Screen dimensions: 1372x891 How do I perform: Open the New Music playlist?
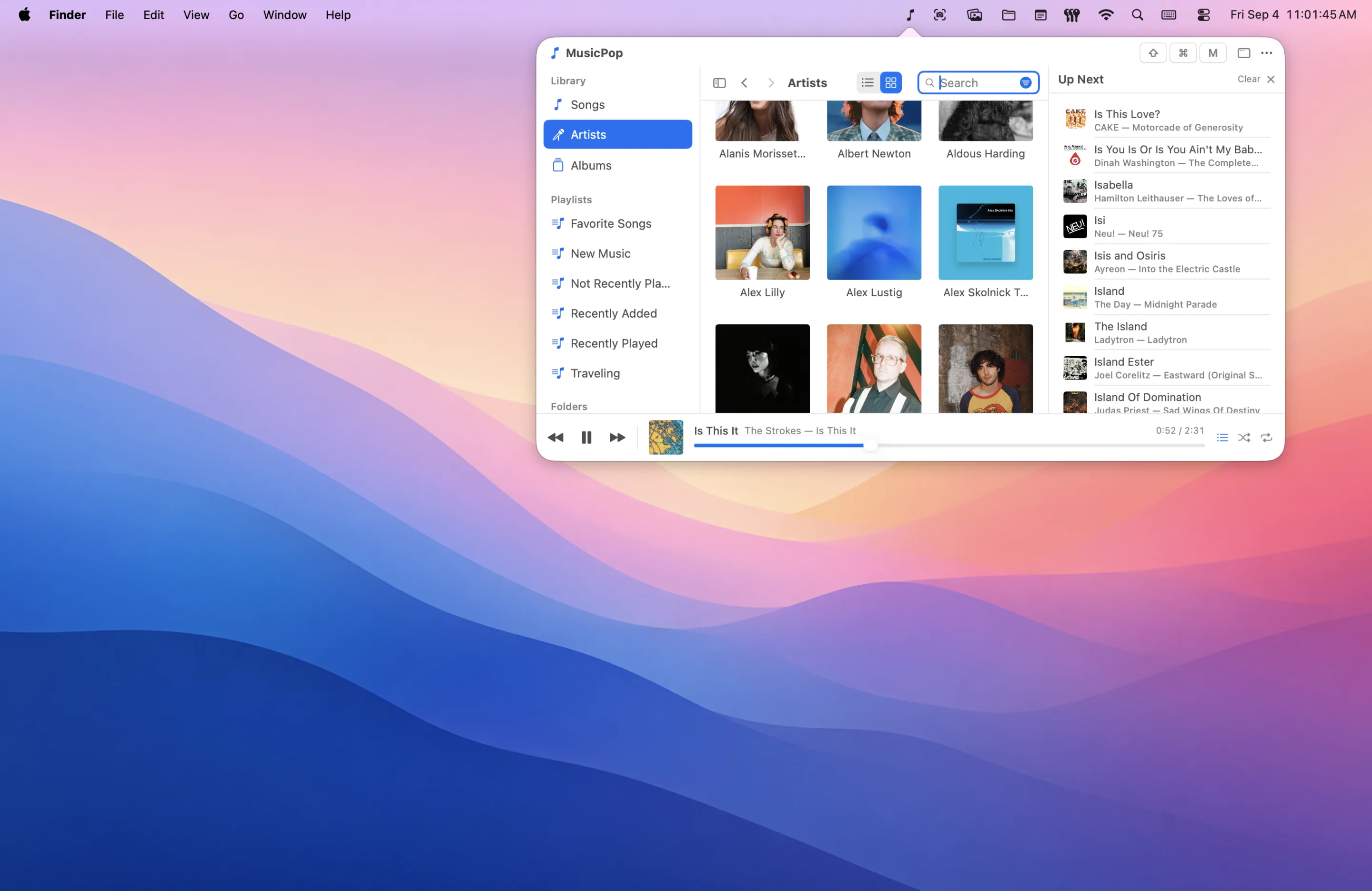point(617,253)
